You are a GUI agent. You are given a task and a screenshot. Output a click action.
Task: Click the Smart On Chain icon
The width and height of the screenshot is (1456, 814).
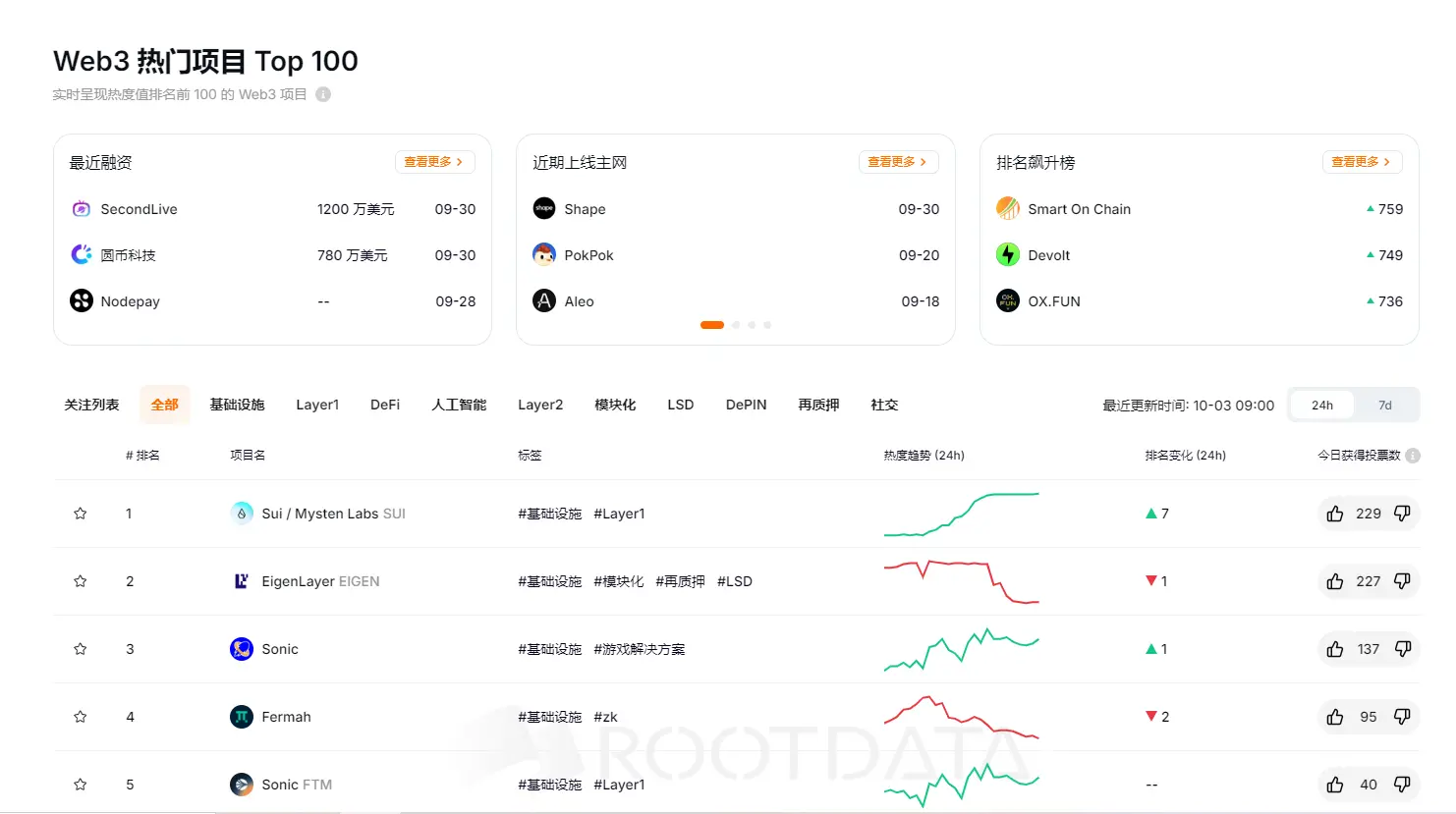1007,208
